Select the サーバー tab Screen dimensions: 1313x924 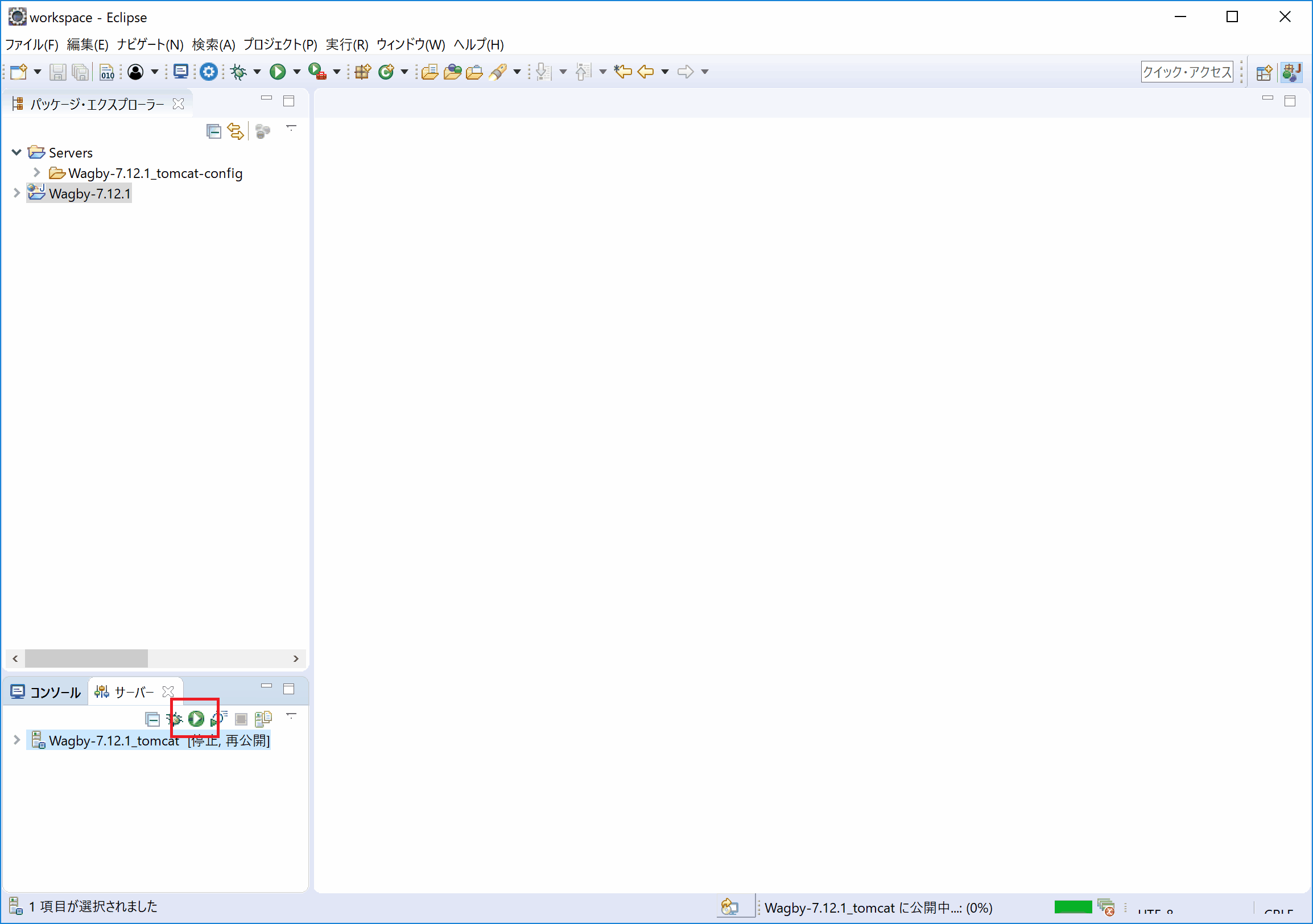coord(134,692)
